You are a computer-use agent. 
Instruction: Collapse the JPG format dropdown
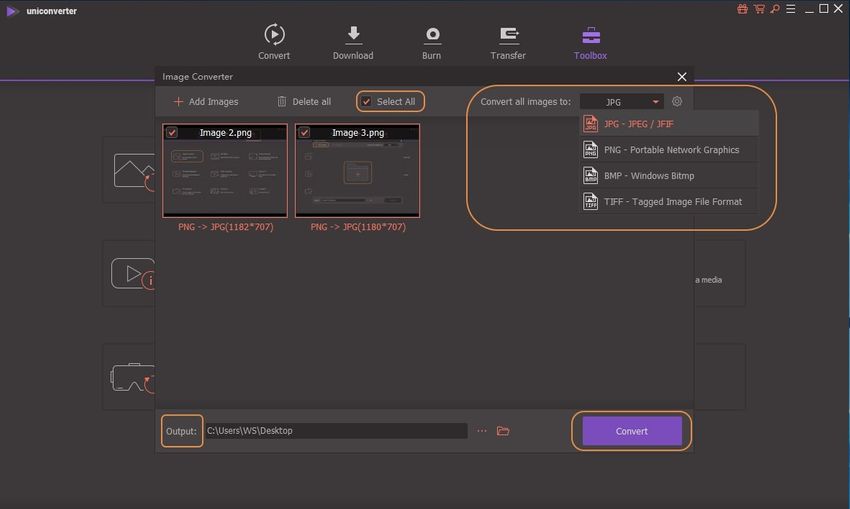[x=656, y=102]
